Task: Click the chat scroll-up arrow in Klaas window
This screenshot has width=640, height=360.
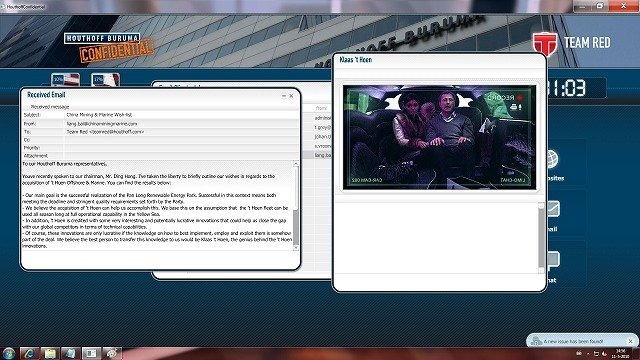Action: coord(541,205)
